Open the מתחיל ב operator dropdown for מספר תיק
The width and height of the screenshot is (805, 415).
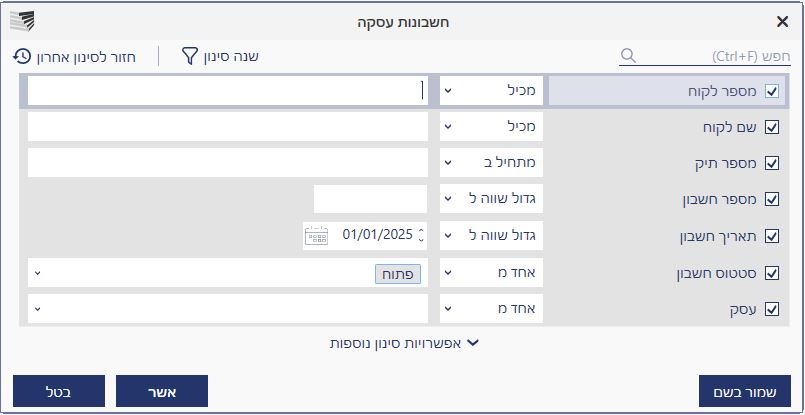coord(491,163)
